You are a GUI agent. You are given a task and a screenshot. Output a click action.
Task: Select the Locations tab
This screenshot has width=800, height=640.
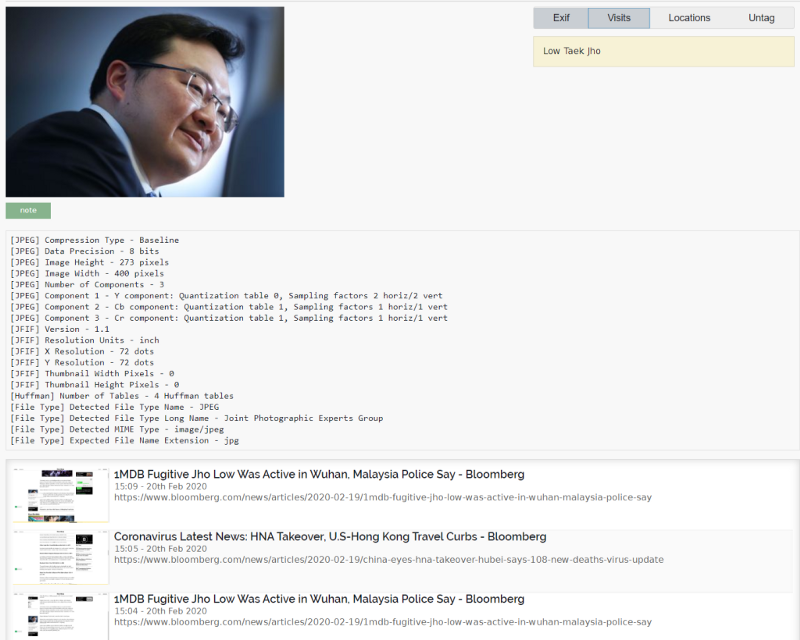click(689, 18)
